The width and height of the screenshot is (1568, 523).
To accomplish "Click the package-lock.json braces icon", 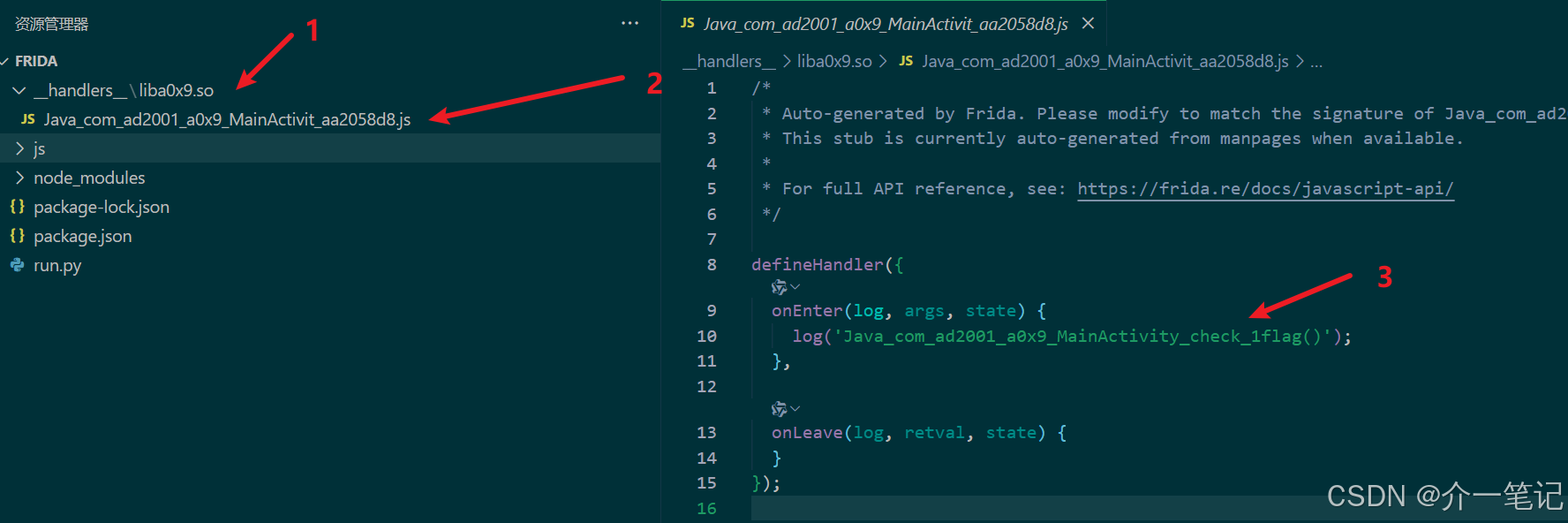I will pyautogui.click(x=17, y=207).
